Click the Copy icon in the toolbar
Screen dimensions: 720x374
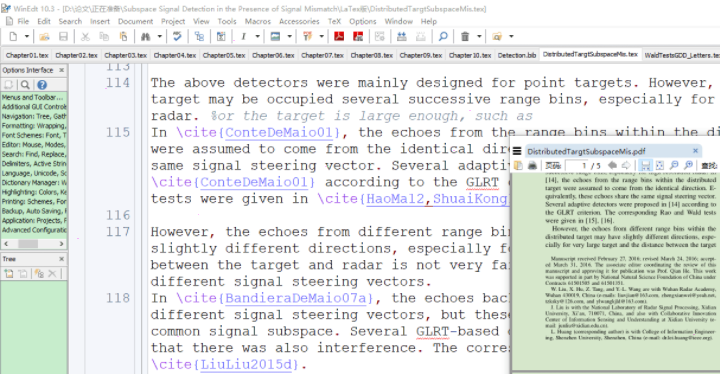click(104, 36)
